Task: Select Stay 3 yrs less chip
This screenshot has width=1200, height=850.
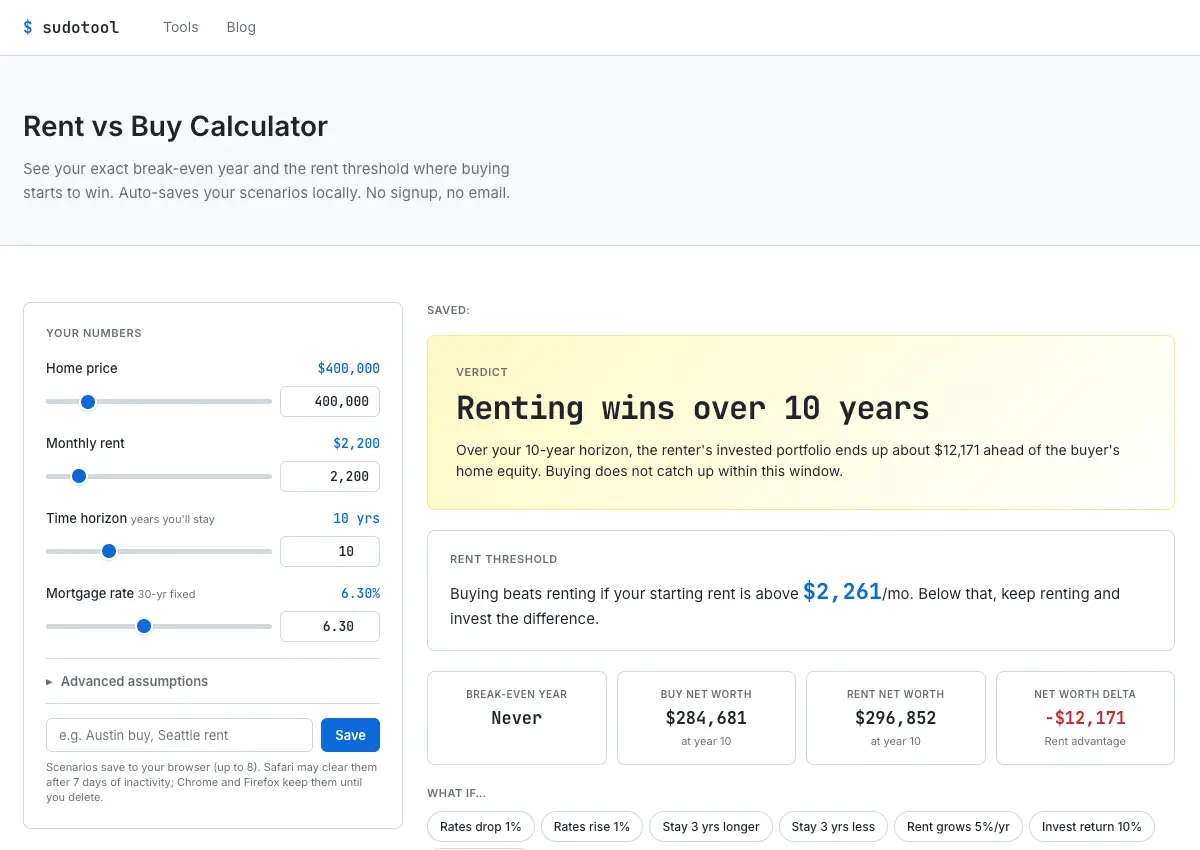Action: [x=833, y=827]
